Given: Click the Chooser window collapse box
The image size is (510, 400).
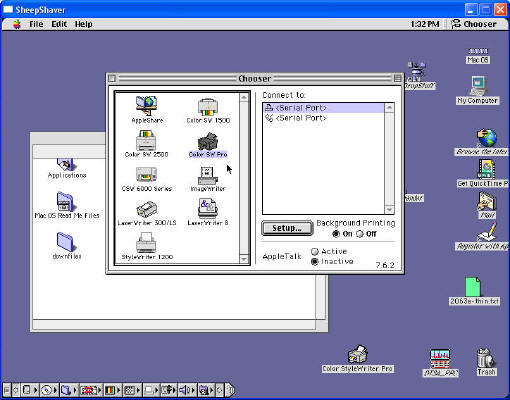Looking at the screenshot, I should (397, 78).
